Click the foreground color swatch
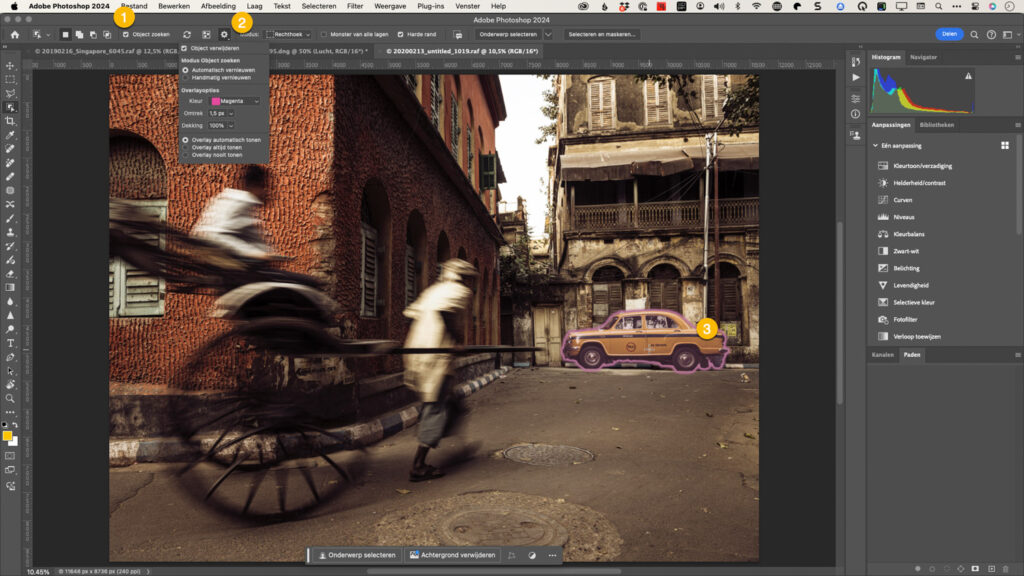This screenshot has width=1024, height=576. 7,436
